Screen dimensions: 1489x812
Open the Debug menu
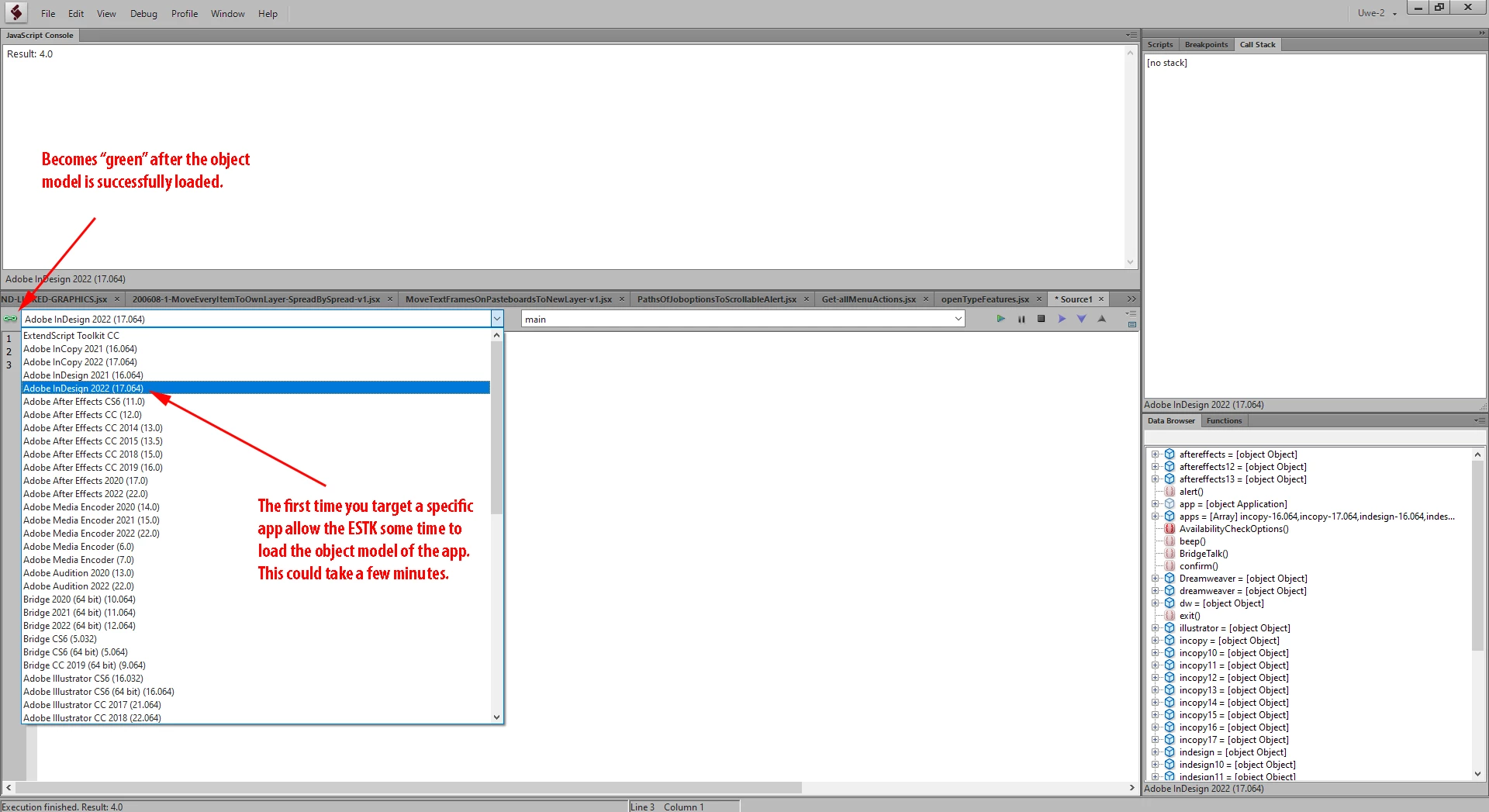click(x=143, y=13)
